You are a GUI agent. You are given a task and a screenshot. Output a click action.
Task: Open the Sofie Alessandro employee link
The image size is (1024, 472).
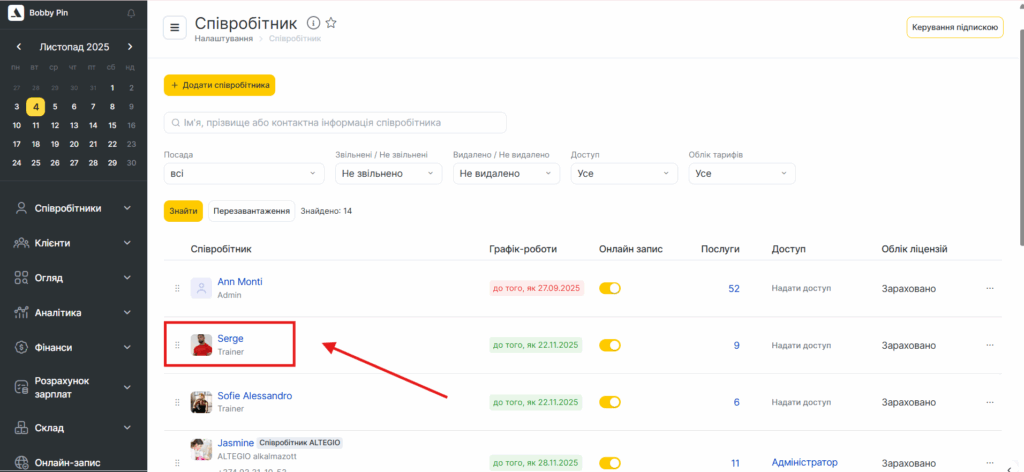(255, 396)
